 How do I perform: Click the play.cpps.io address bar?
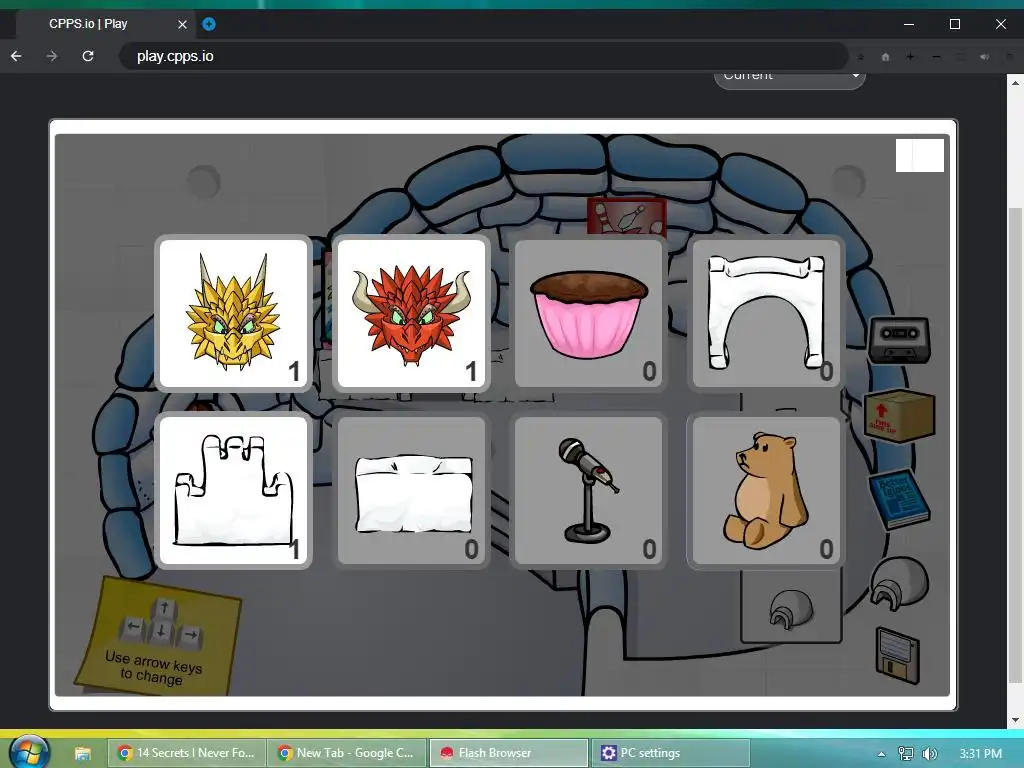pos(483,56)
